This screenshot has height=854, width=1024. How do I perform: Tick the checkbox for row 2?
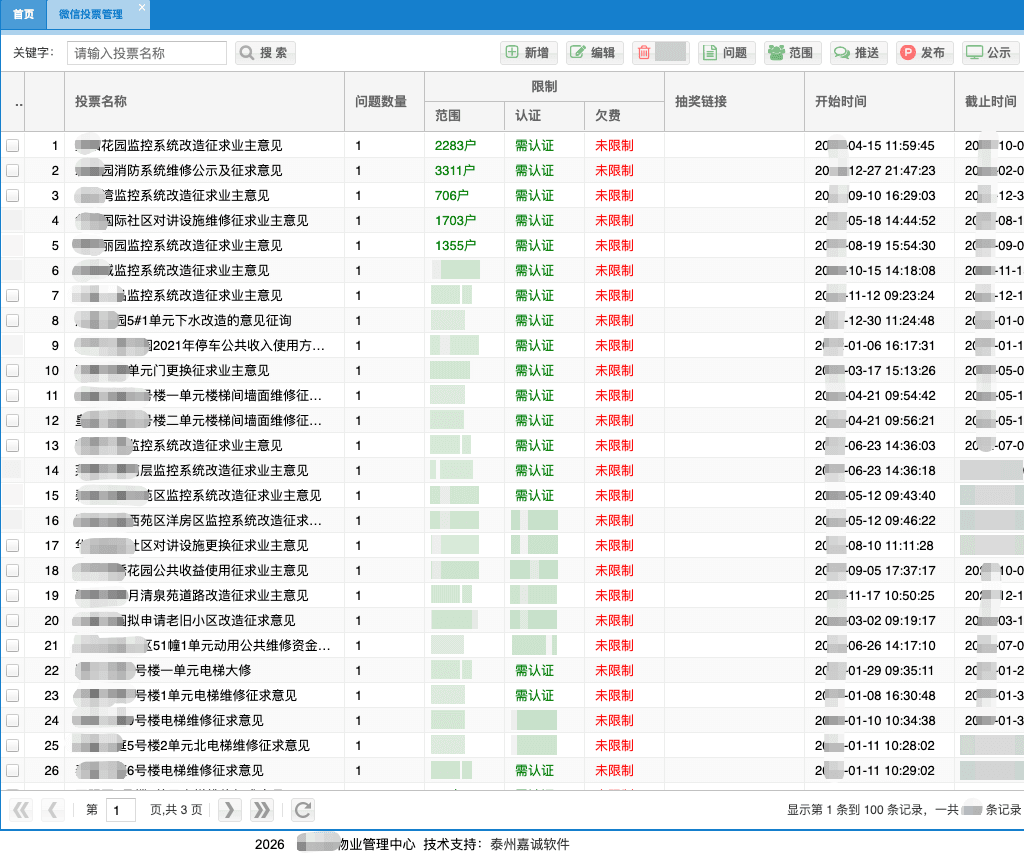(12, 170)
